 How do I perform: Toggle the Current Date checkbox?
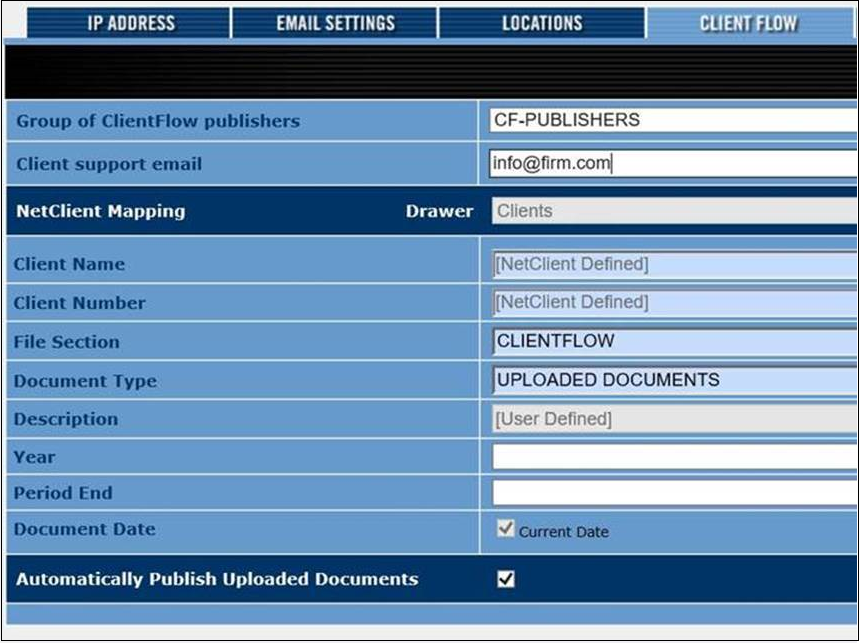(506, 529)
